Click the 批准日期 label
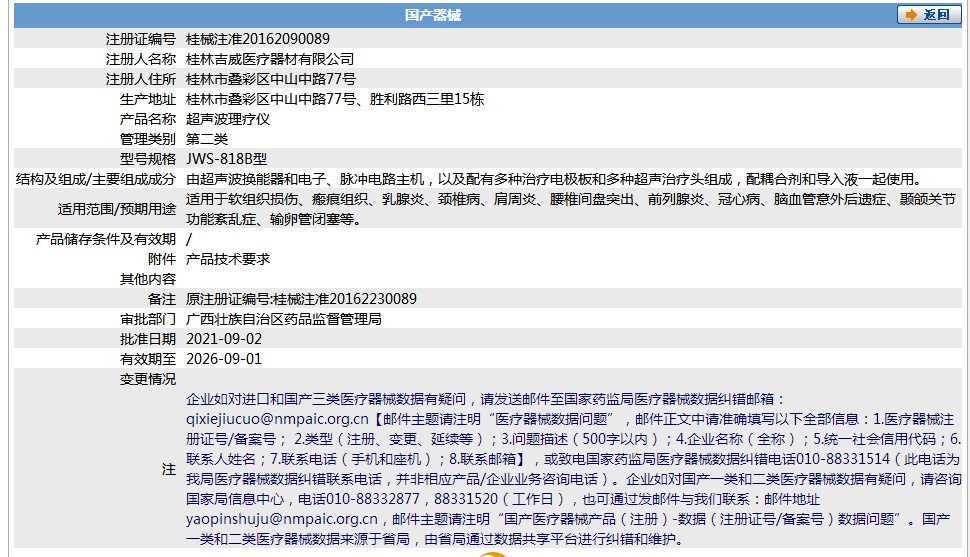970x557 pixels. pyautogui.click(x=148, y=339)
